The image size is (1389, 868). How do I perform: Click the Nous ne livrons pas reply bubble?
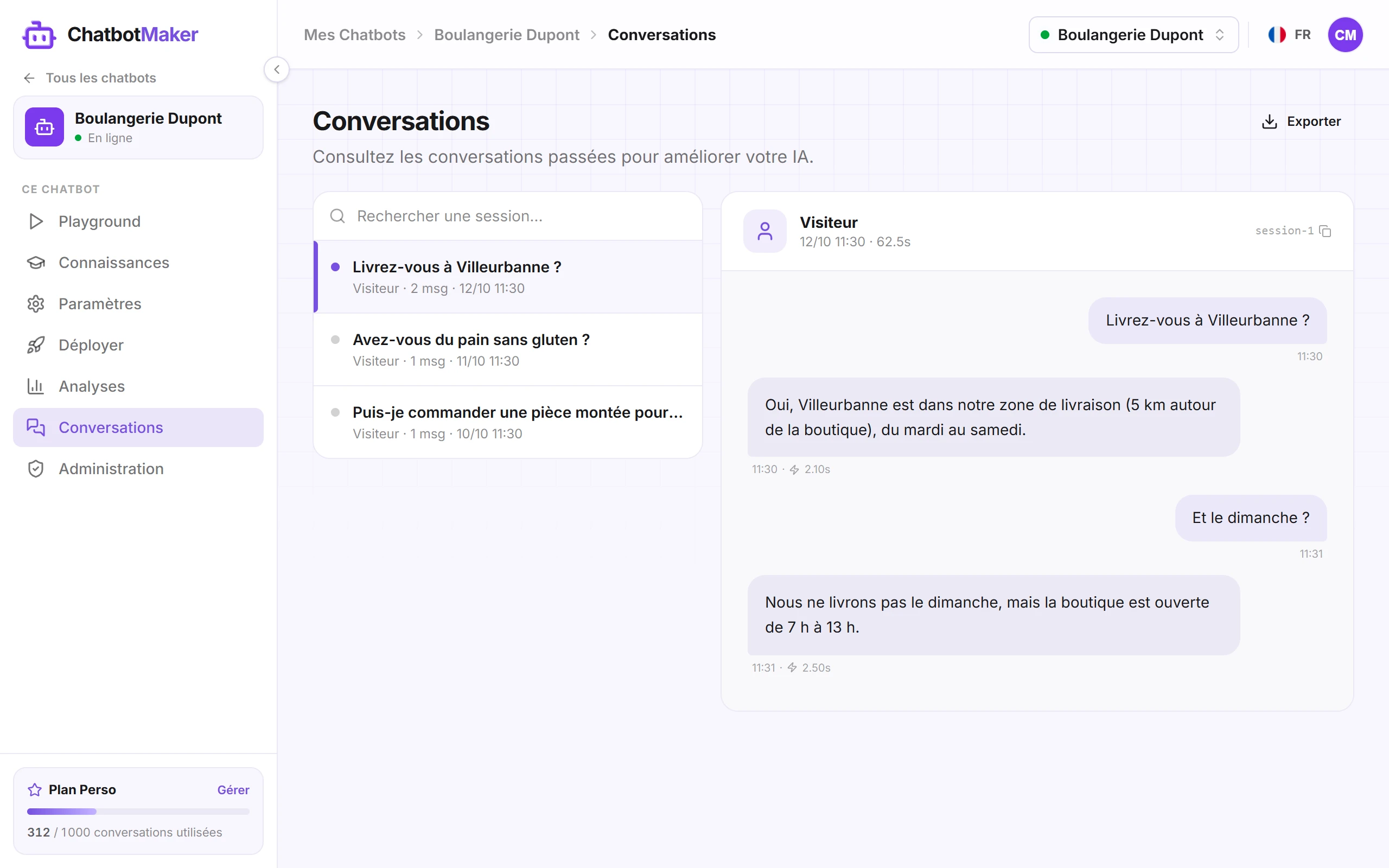993,615
